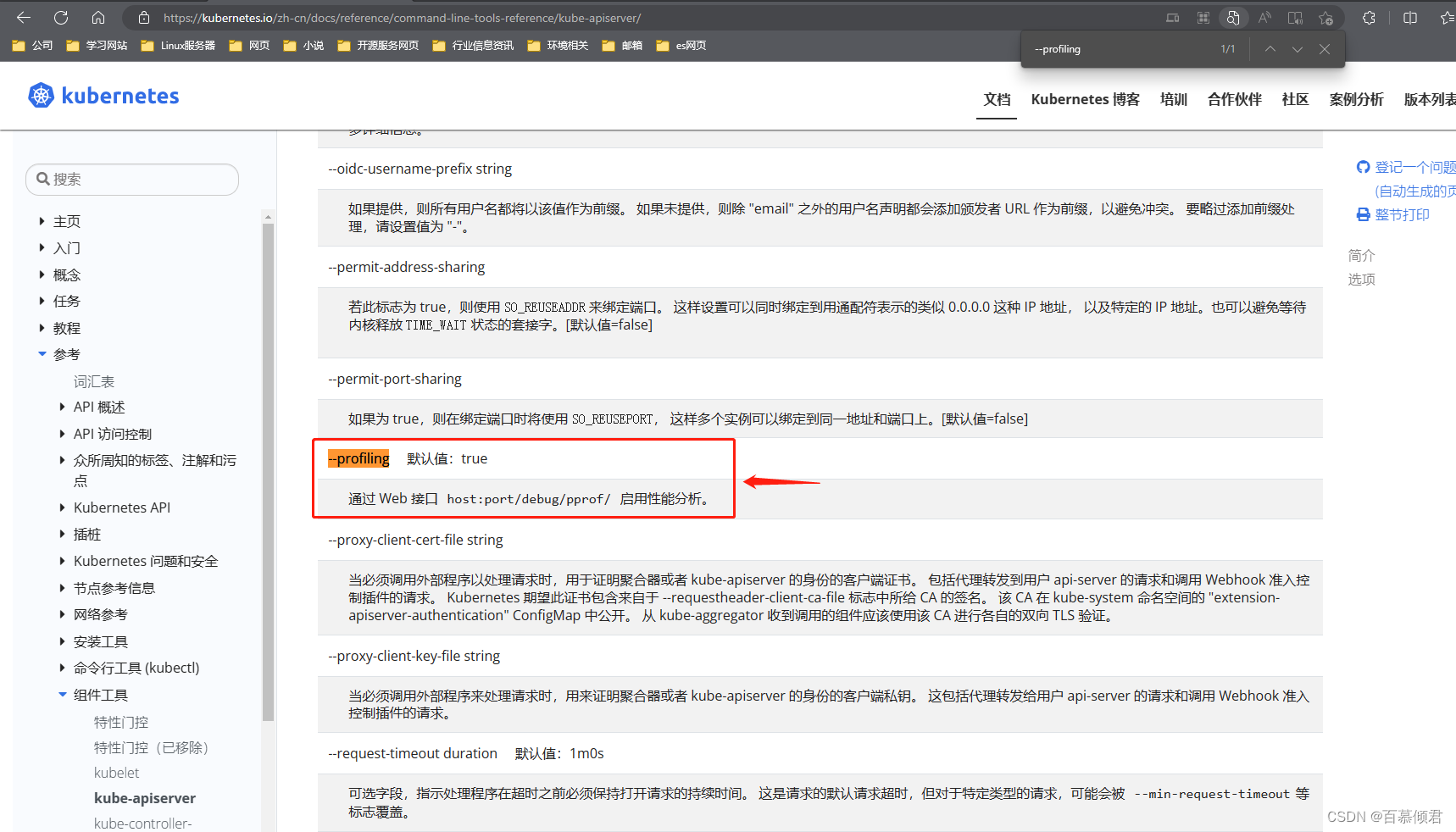Open the 培训 navigation item
Image resolution: width=1456 pixels, height=832 pixels.
pyautogui.click(x=1173, y=99)
